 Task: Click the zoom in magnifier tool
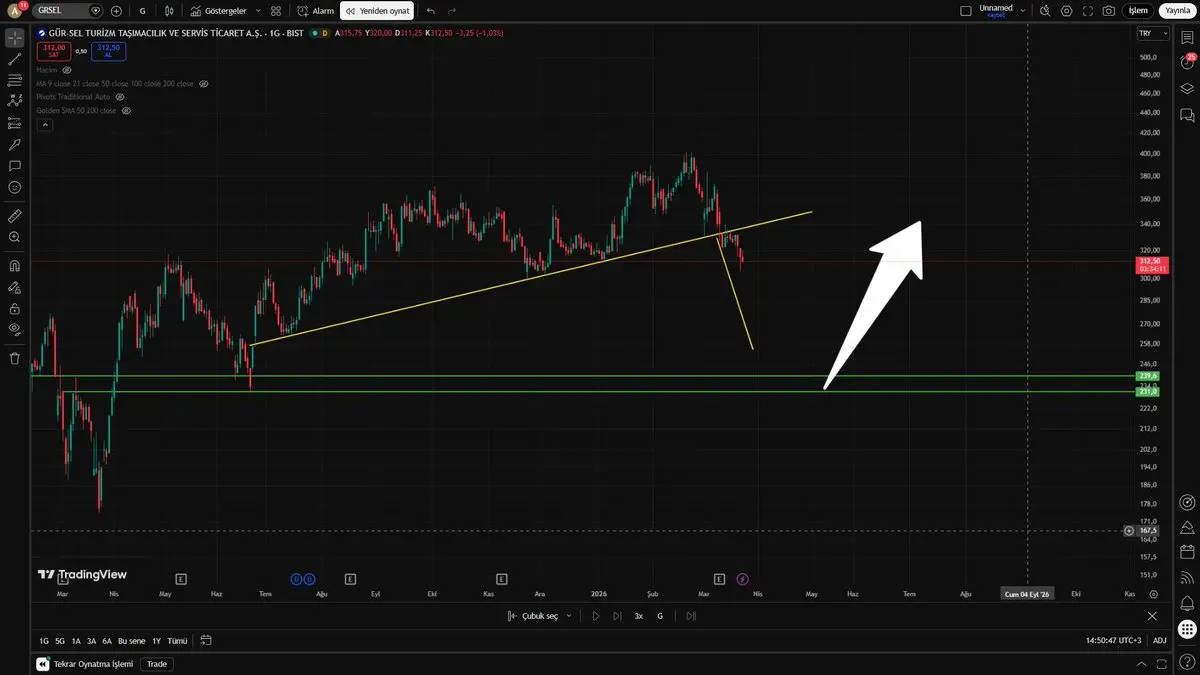click(14, 237)
